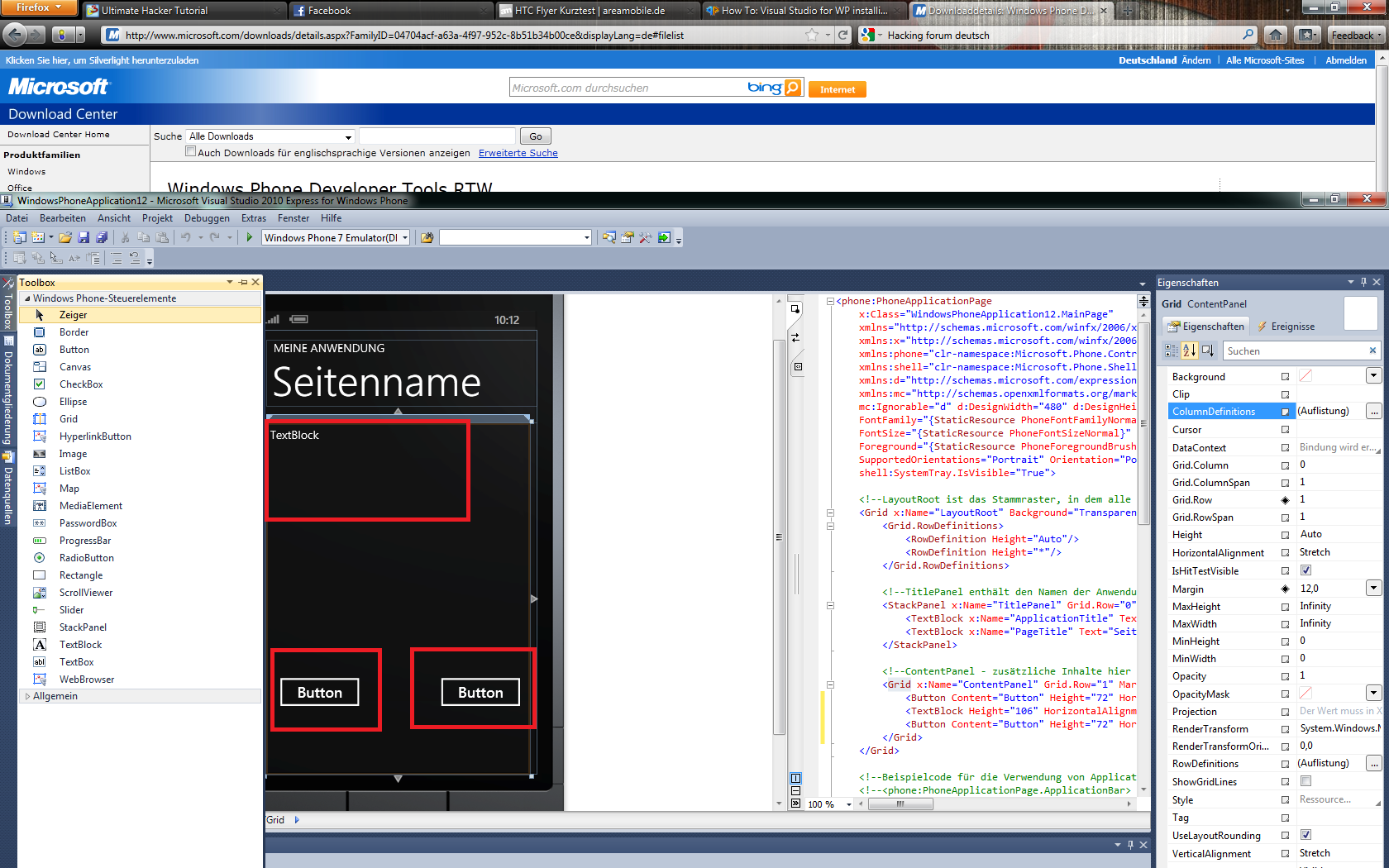The height and width of the screenshot is (868, 1389).
Task: Open the emulator target dropdown
Action: [405, 238]
